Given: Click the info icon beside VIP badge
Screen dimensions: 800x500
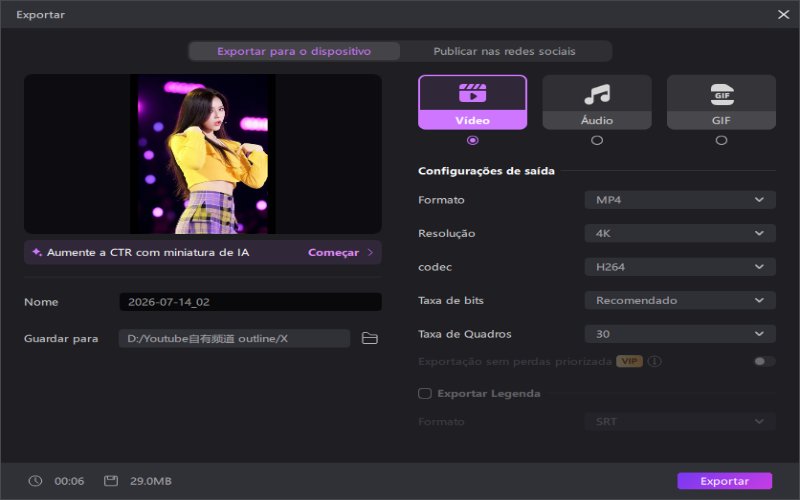Looking at the screenshot, I should click(x=655, y=361).
